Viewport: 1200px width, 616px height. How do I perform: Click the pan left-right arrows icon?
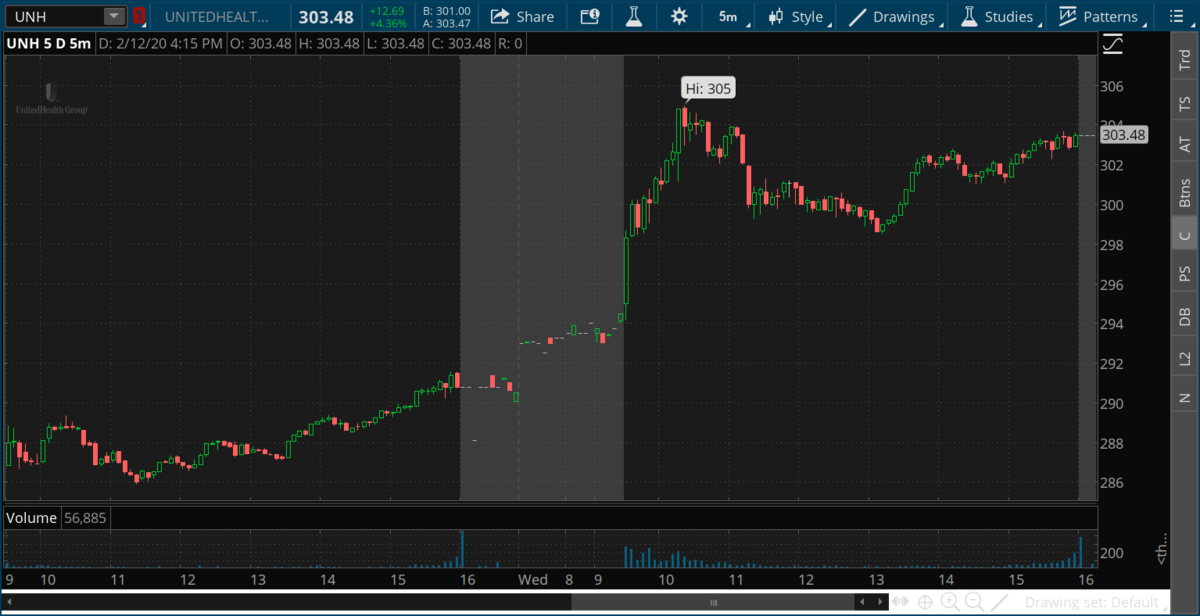(902, 602)
